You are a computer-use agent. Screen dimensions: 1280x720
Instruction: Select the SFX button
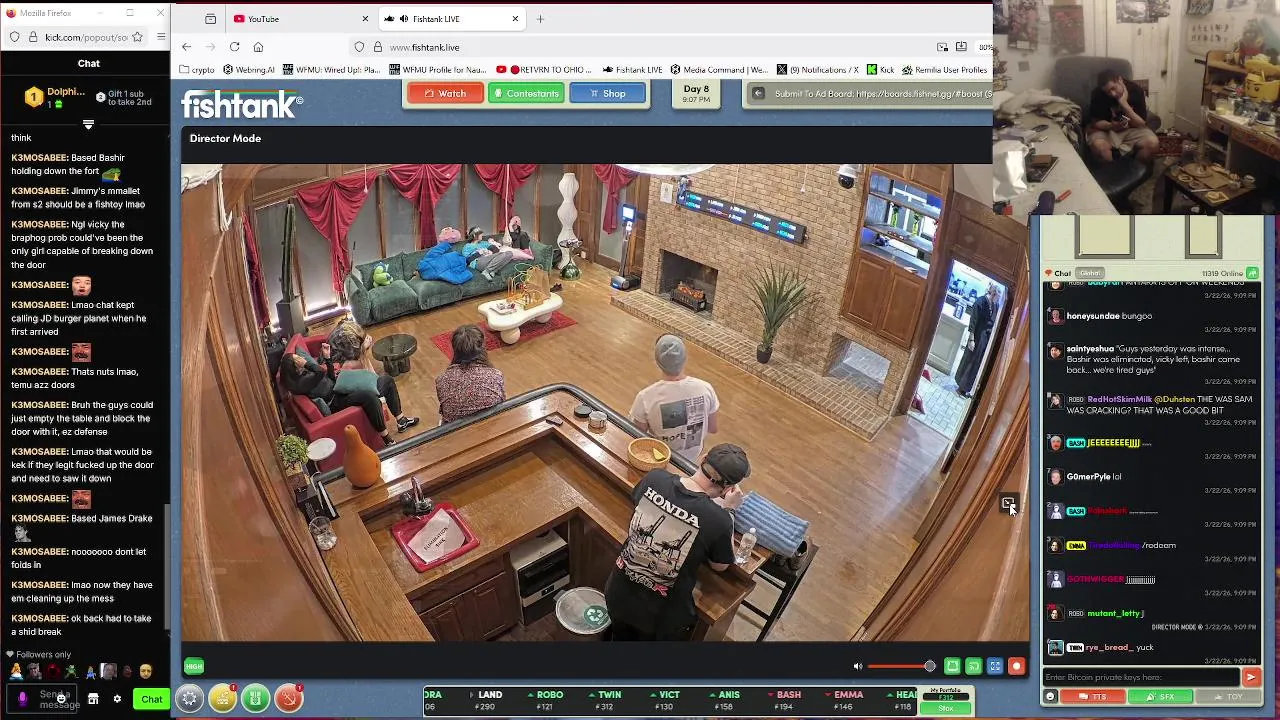click(x=1160, y=697)
